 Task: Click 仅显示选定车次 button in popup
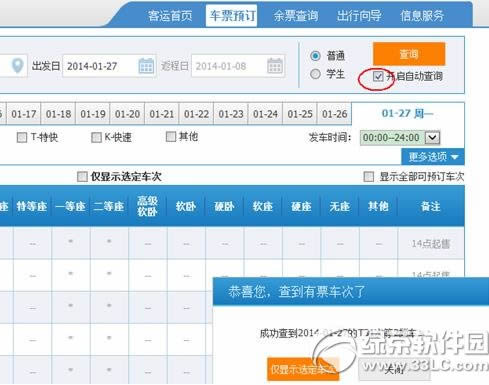[x=303, y=369]
